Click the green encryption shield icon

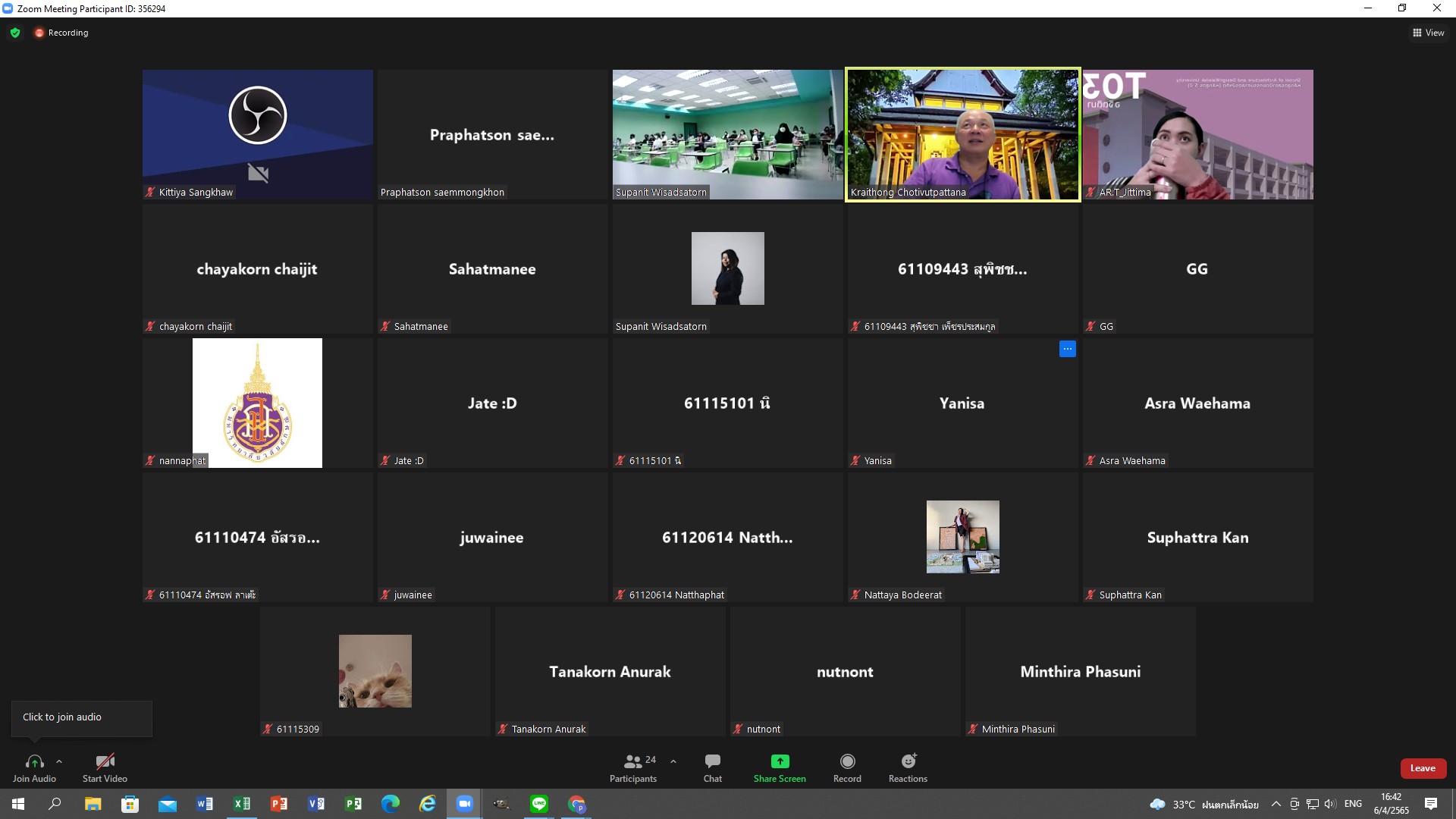point(15,33)
